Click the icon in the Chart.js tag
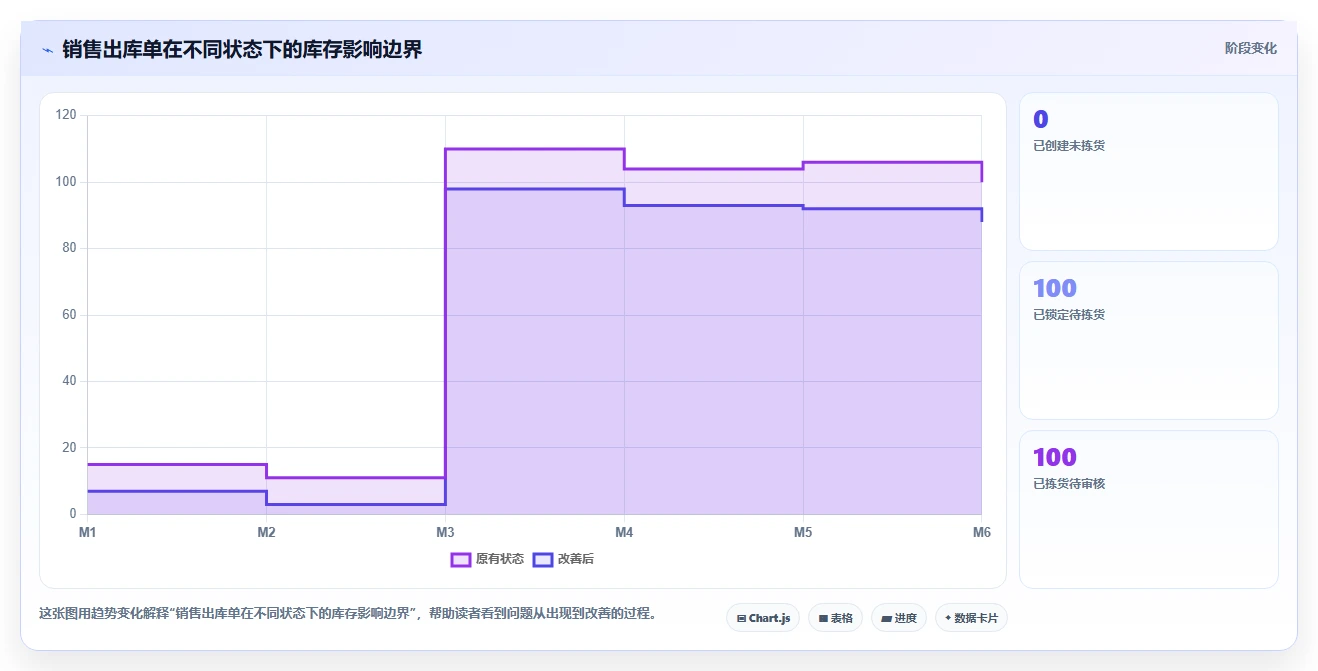 coord(741,618)
